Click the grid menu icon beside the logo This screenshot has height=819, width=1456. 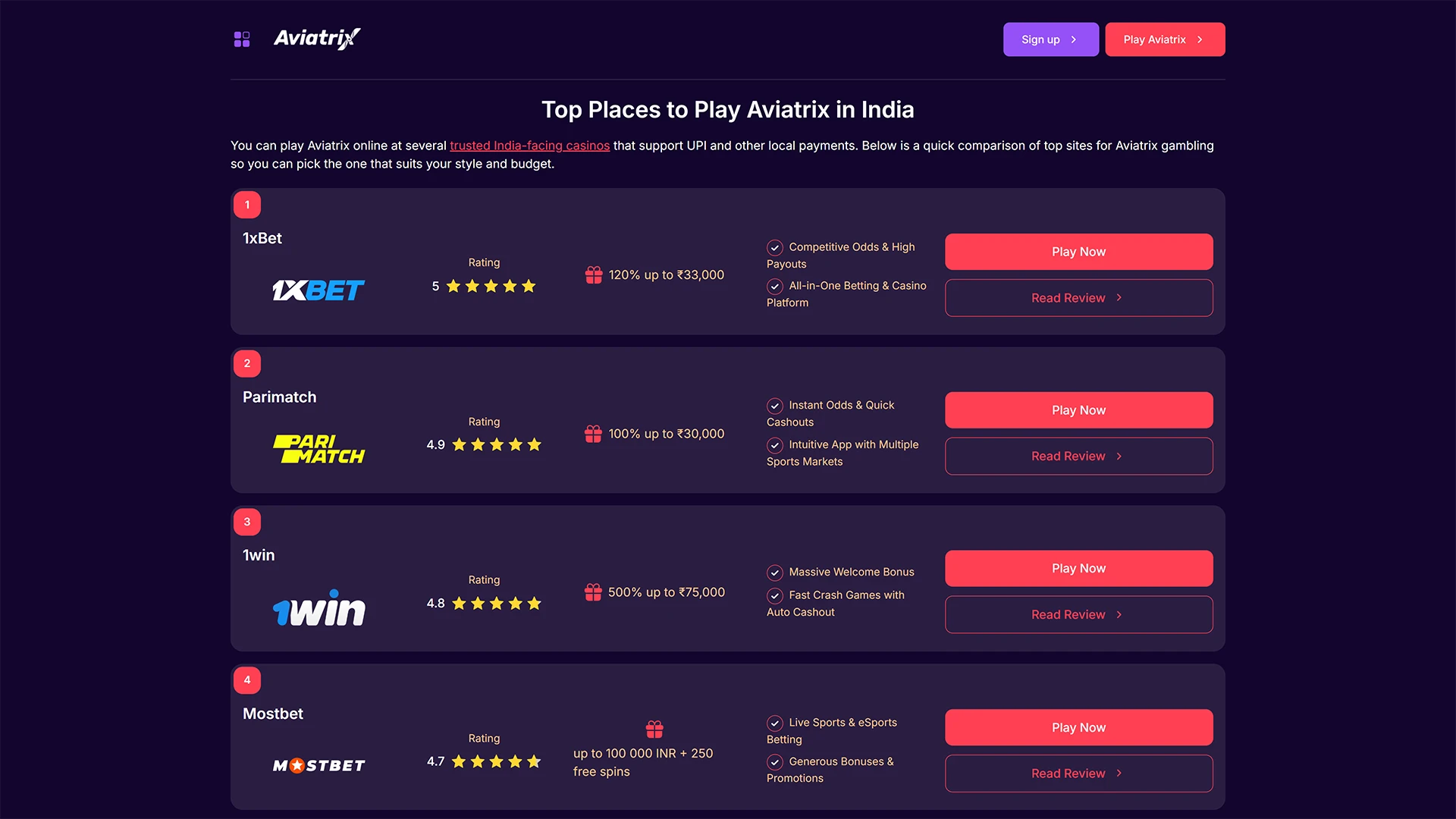tap(242, 39)
